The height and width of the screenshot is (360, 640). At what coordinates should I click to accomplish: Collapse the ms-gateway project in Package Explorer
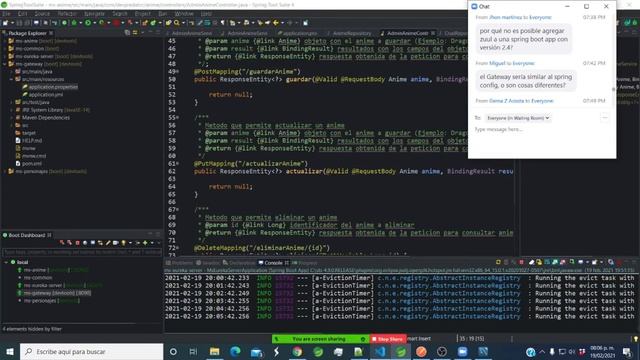click(x=4, y=64)
